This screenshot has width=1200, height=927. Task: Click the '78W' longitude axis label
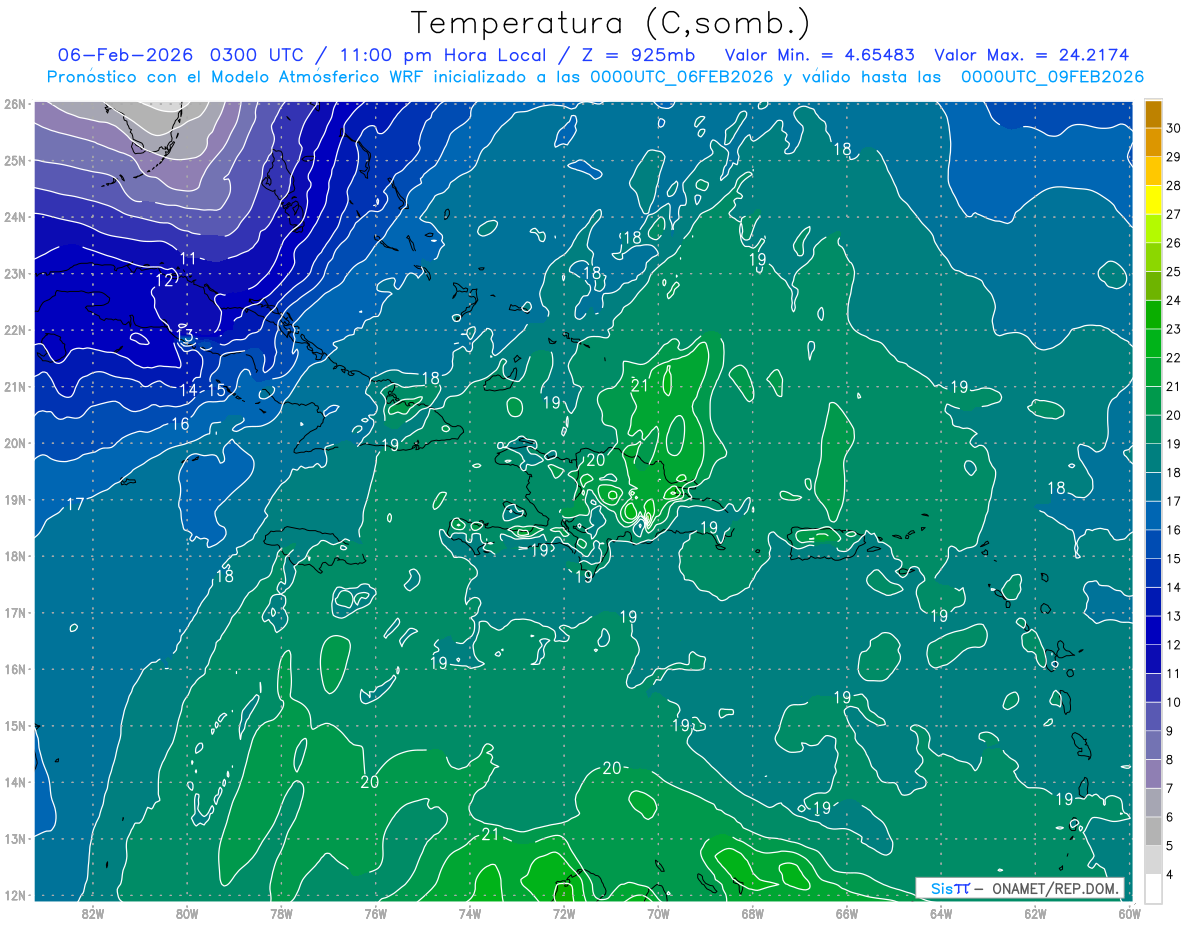coord(281,913)
